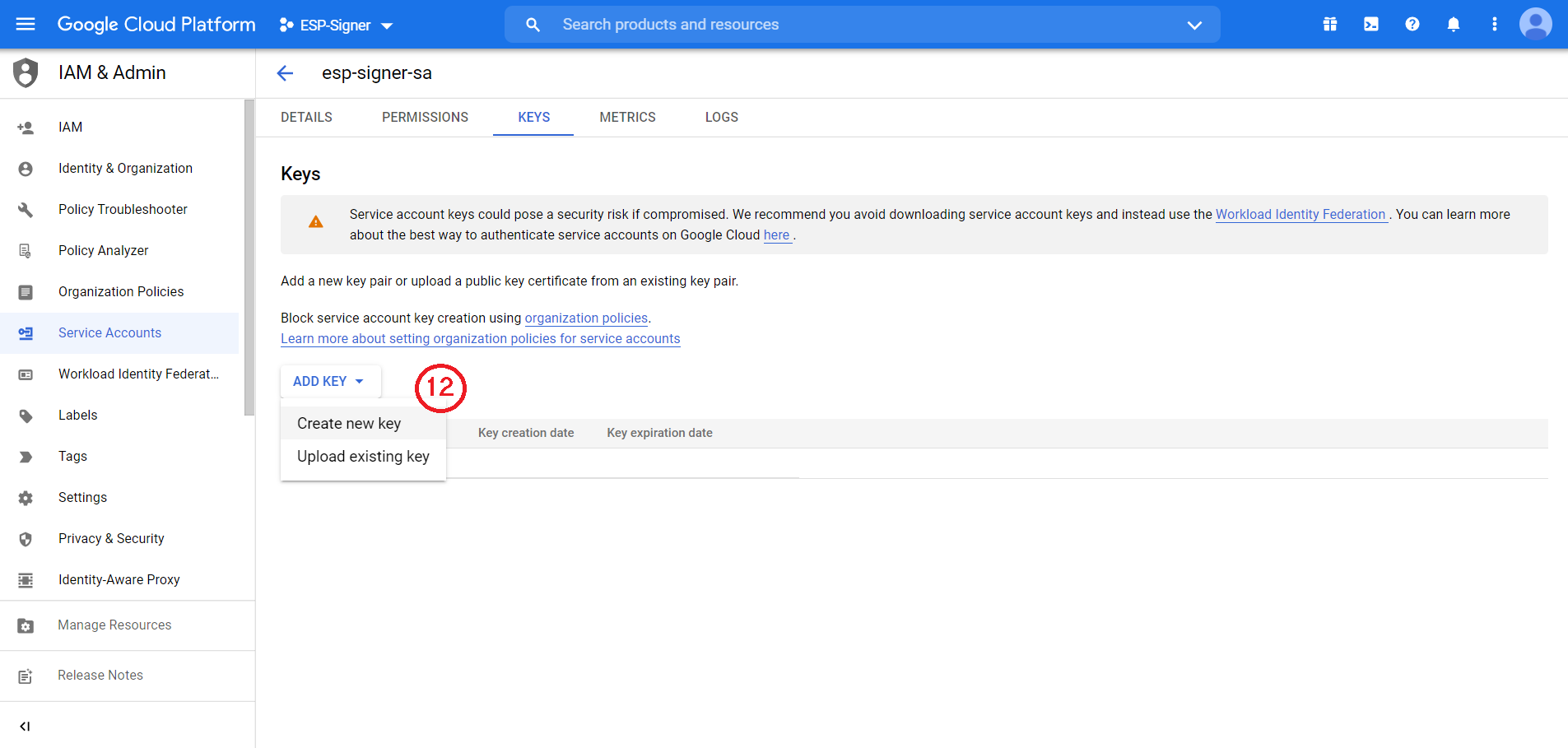Image resolution: width=1568 pixels, height=748 pixels.
Task: Open the organization policies link
Action: (586, 318)
